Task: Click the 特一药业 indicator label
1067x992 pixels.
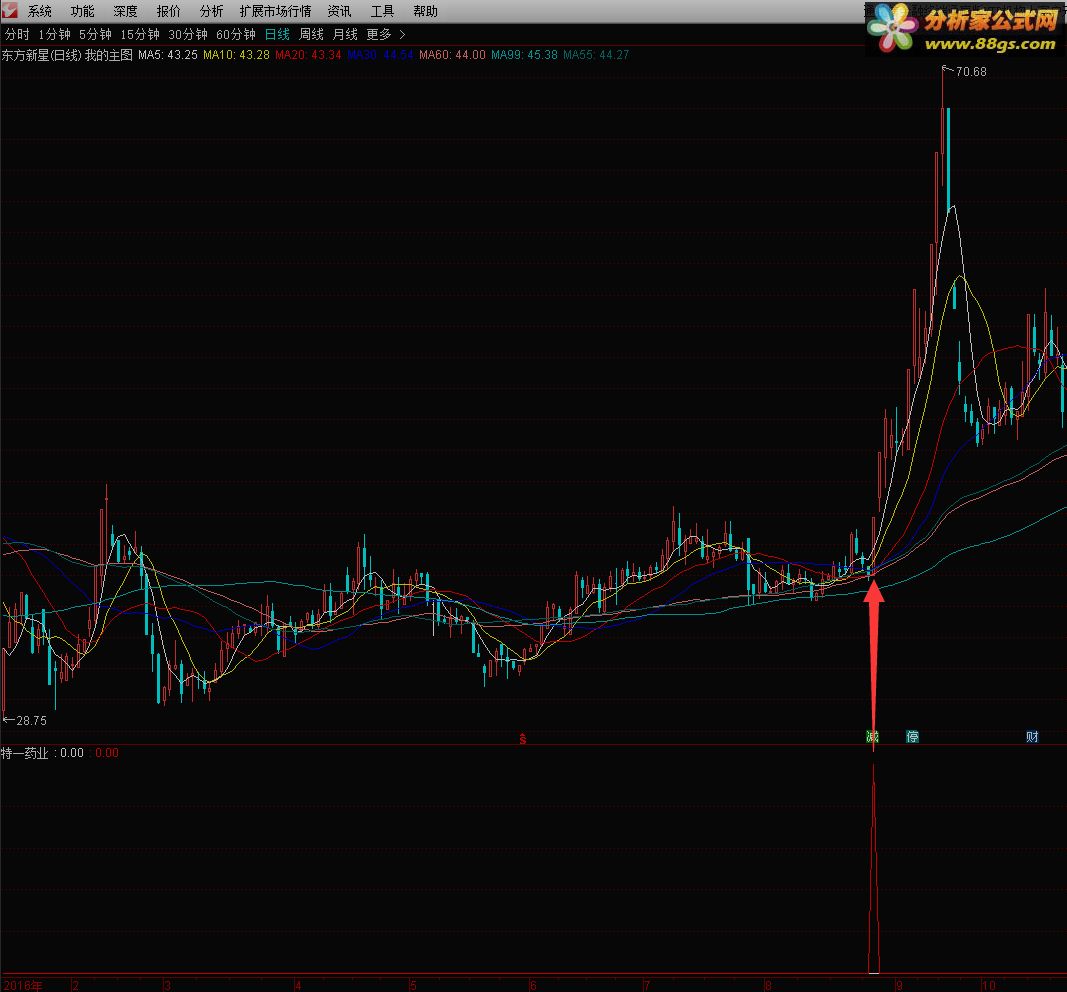Action: (25, 753)
